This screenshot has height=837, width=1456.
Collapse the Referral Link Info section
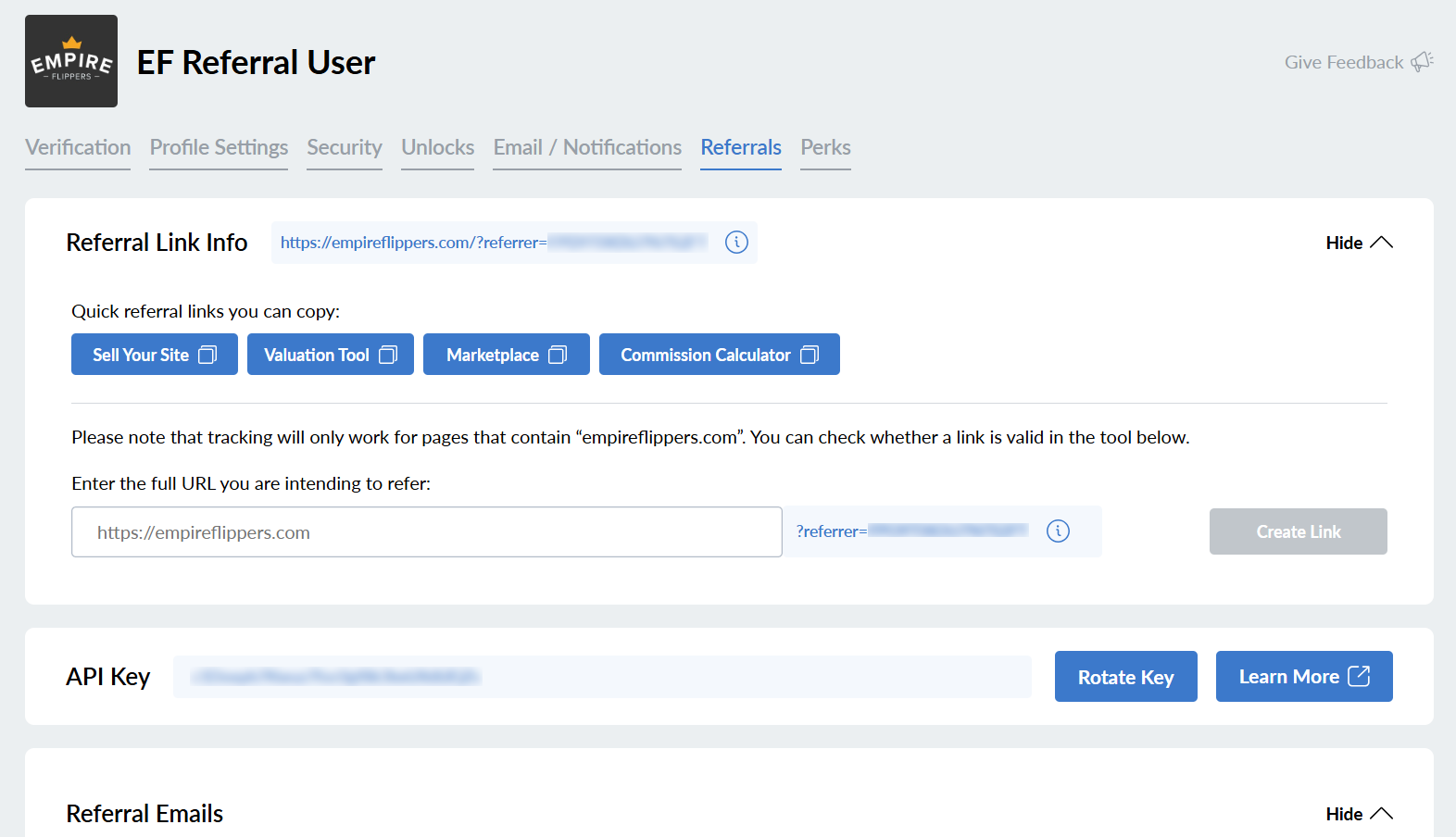click(x=1359, y=243)
